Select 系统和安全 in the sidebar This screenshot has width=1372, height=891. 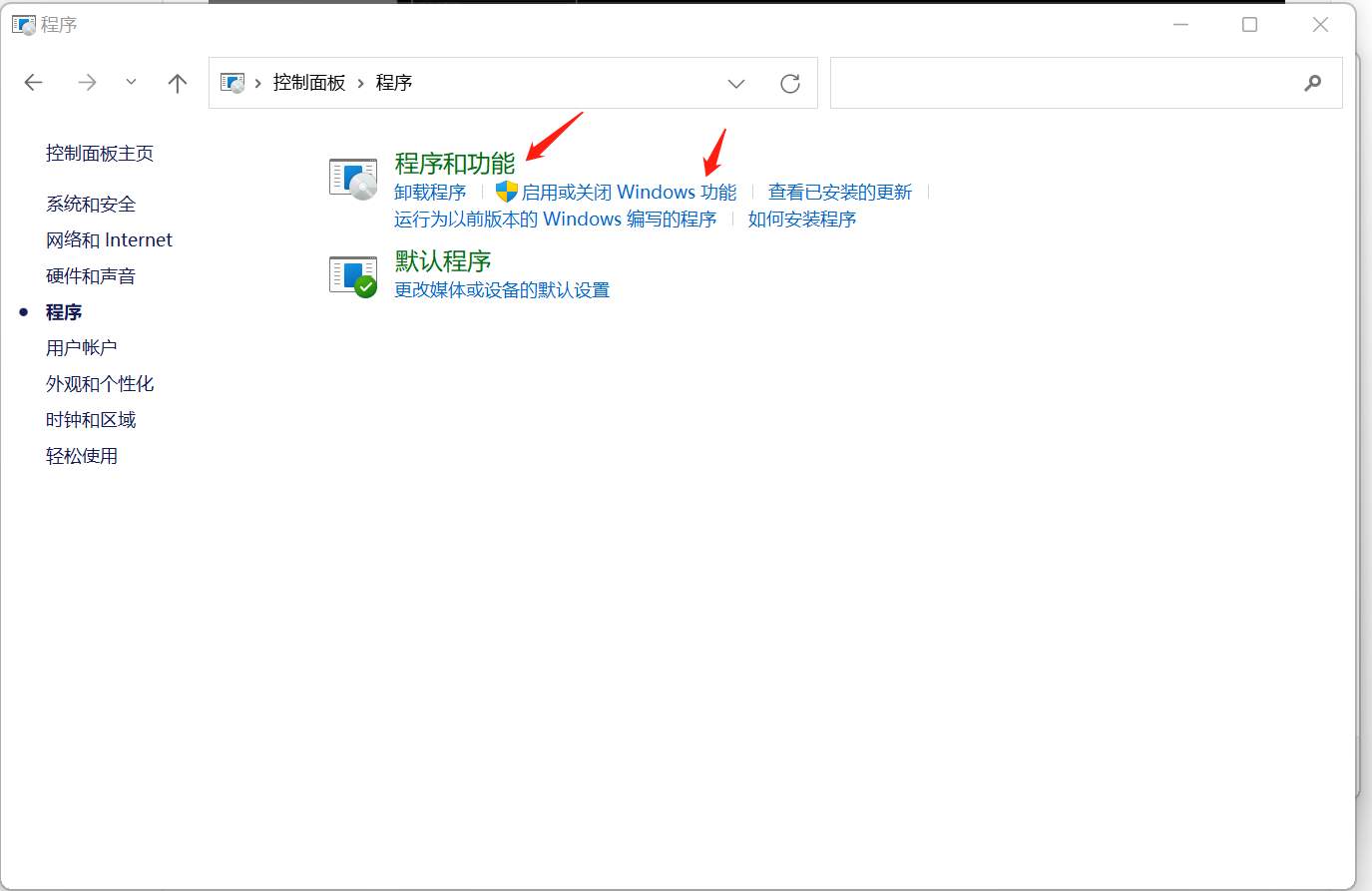click(91, 205)
